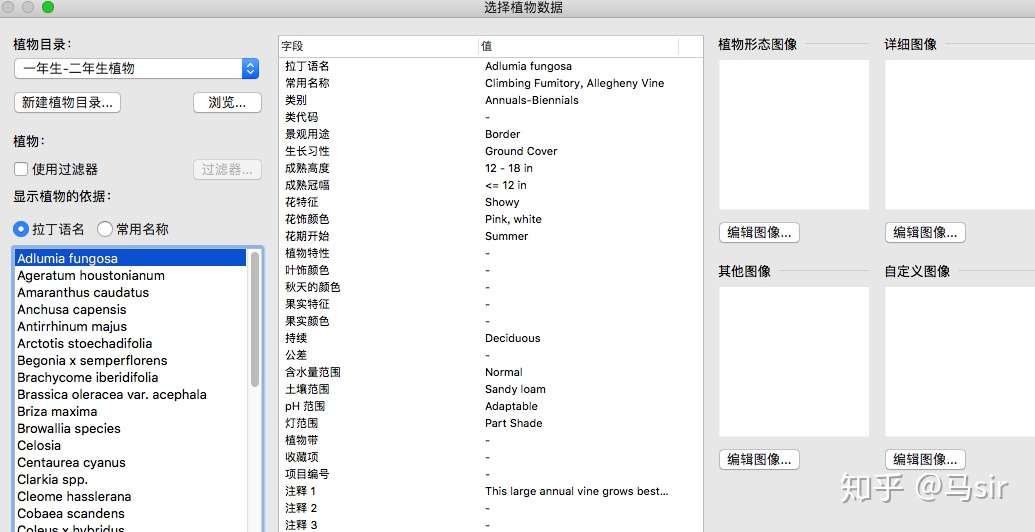Click the green window zoom button
Image resolution: width=1035 pixels, height=532 pixels.
[x=48, y=7]
